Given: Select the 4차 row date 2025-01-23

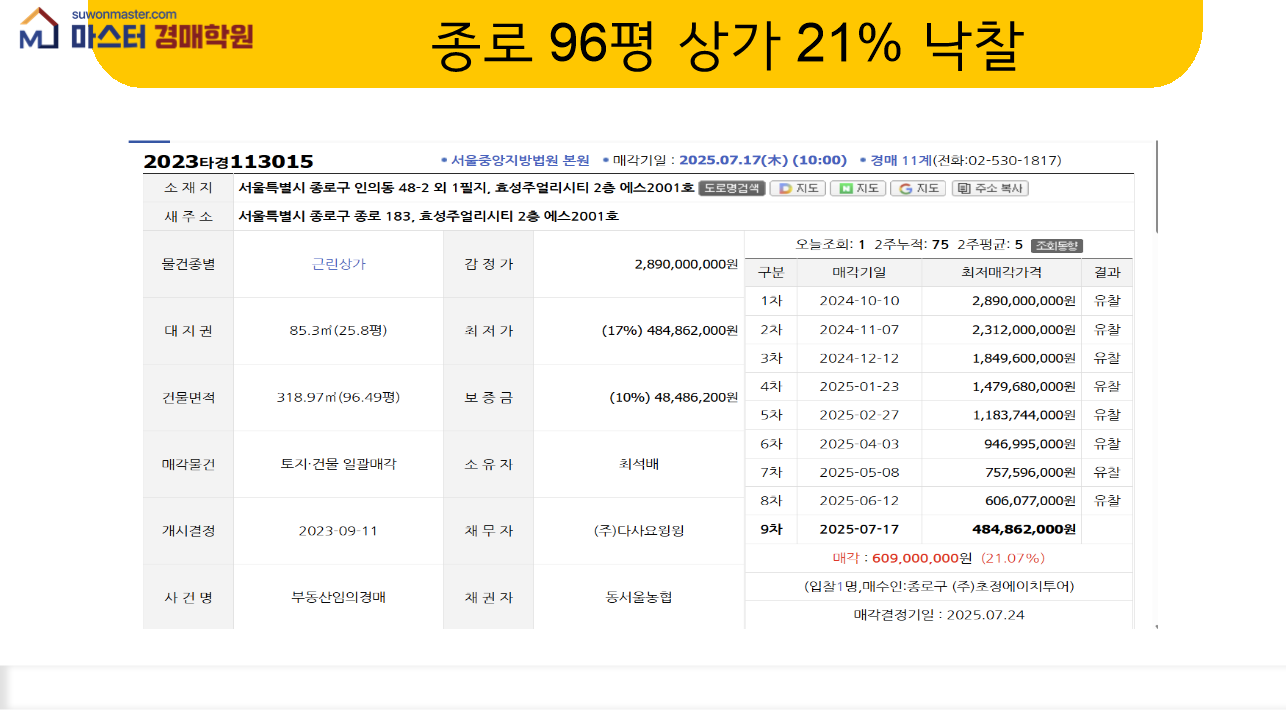Looking at the screenshot, I should click(x=859, y=386).
